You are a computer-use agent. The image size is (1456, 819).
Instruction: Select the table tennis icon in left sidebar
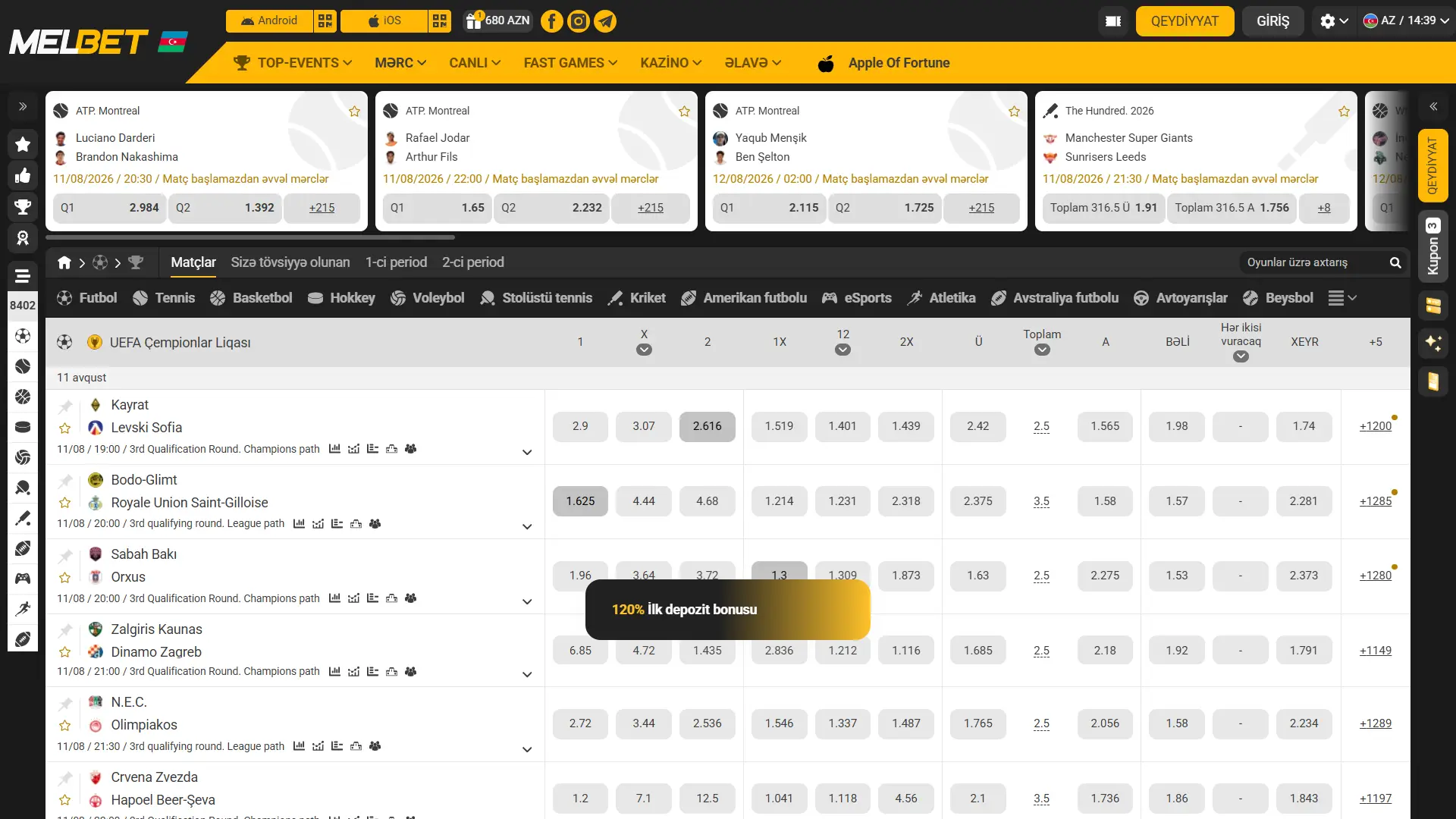coord(23,488)
